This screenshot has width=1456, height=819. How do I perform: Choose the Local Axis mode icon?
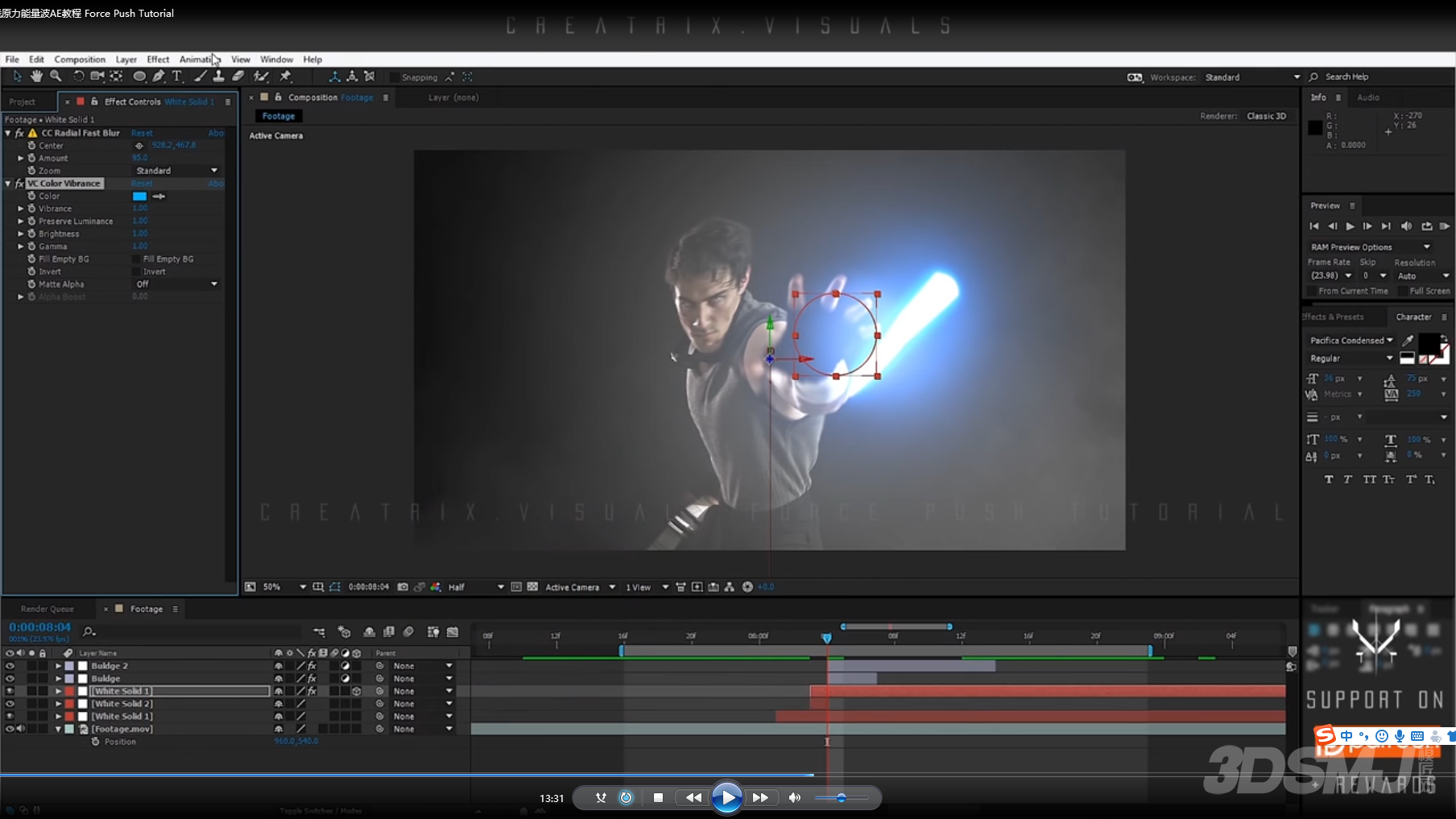(334, 77)
